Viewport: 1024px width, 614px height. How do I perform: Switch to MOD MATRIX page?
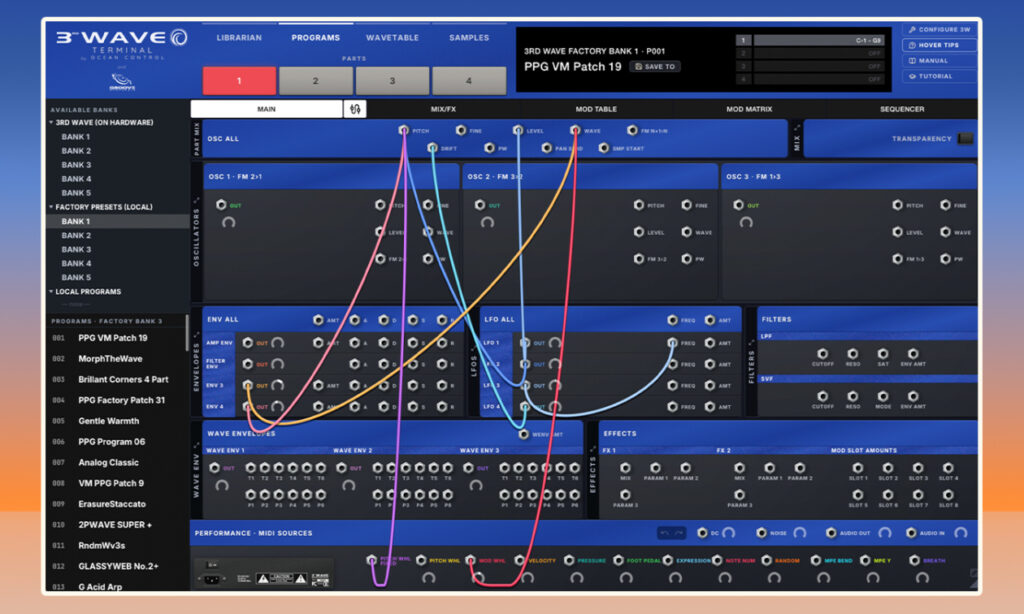[749, 109]
